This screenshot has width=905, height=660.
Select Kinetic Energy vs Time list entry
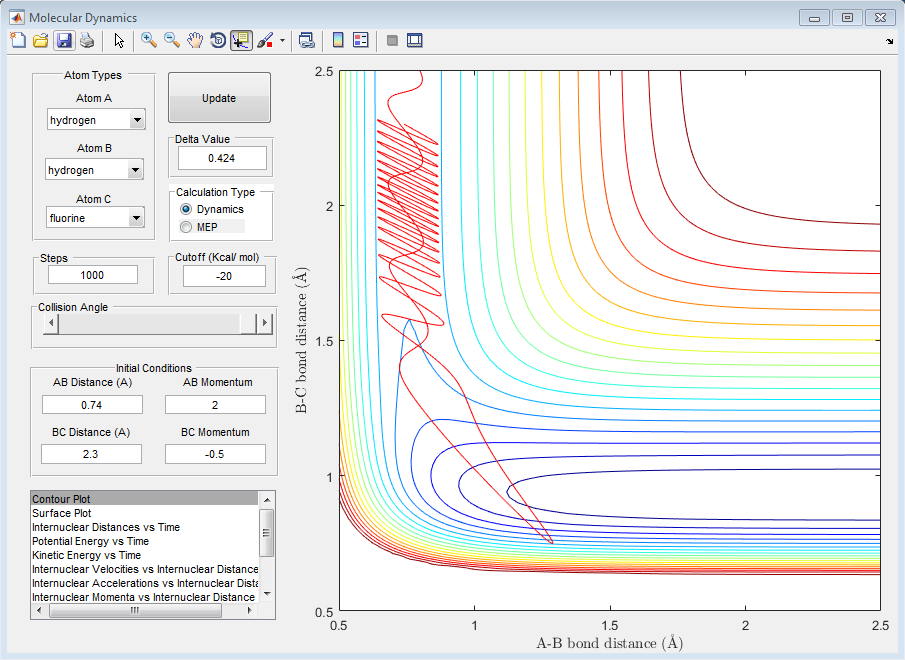point(86,555)
